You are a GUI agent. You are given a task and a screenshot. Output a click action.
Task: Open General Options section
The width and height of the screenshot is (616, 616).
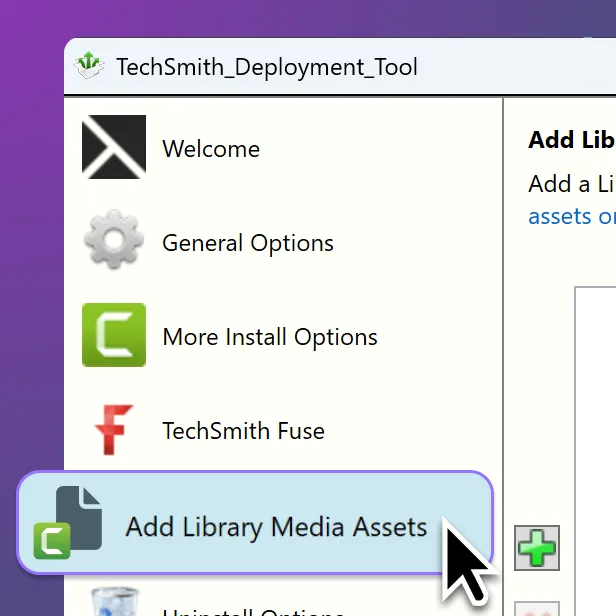point(248,243)
